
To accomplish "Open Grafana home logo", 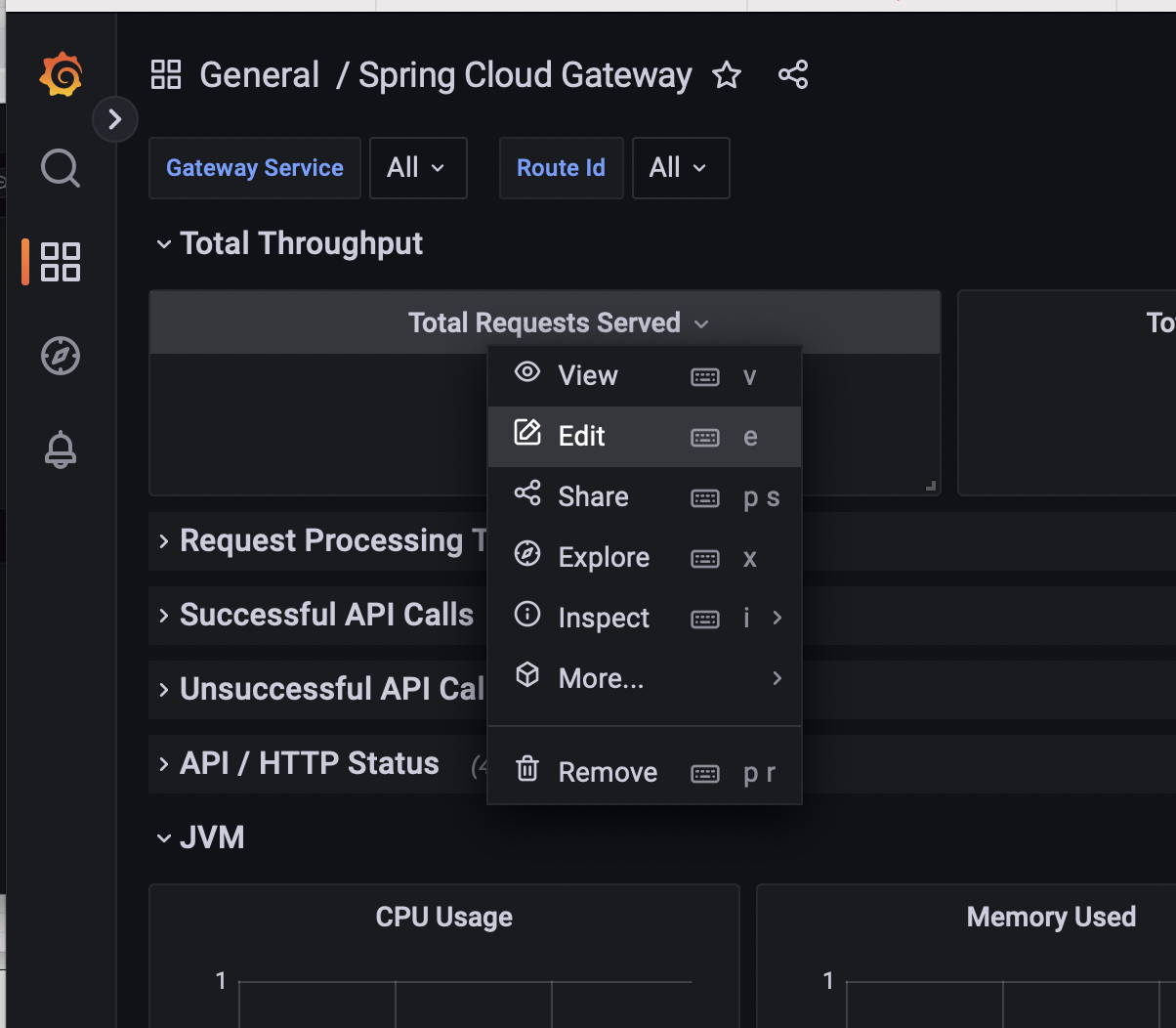I will [61, 74].
